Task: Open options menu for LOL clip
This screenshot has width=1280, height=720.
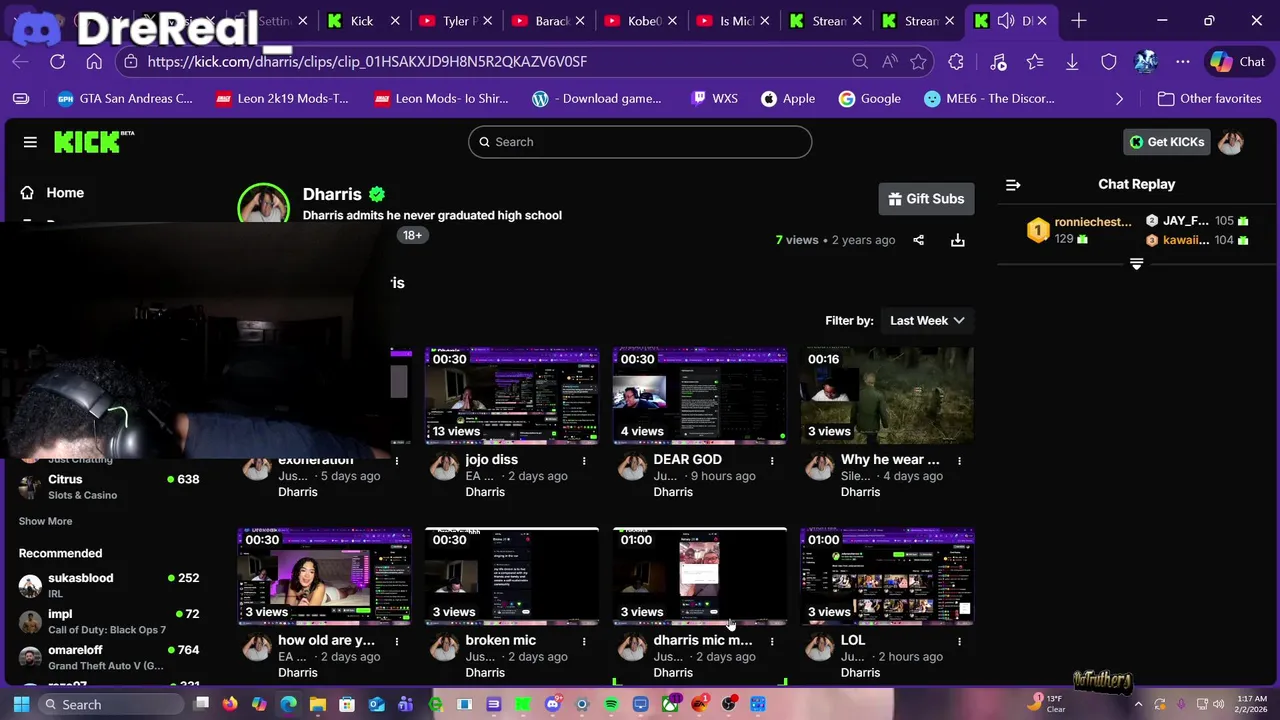Action: coord(959,641)
